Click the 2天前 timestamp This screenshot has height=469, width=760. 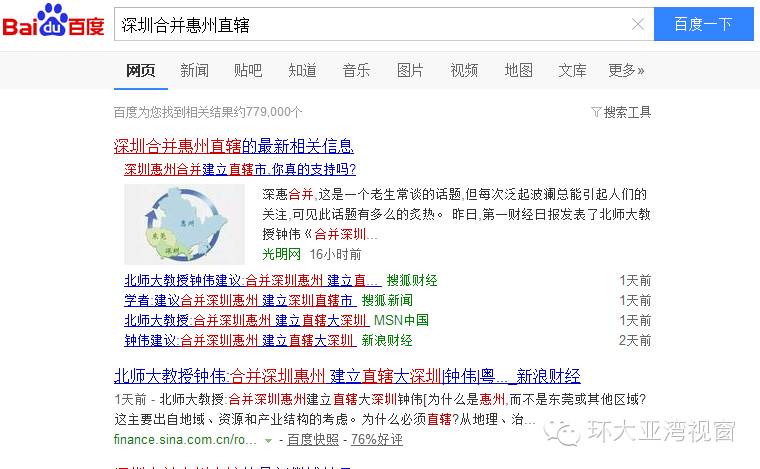click(x=635, y=340)
